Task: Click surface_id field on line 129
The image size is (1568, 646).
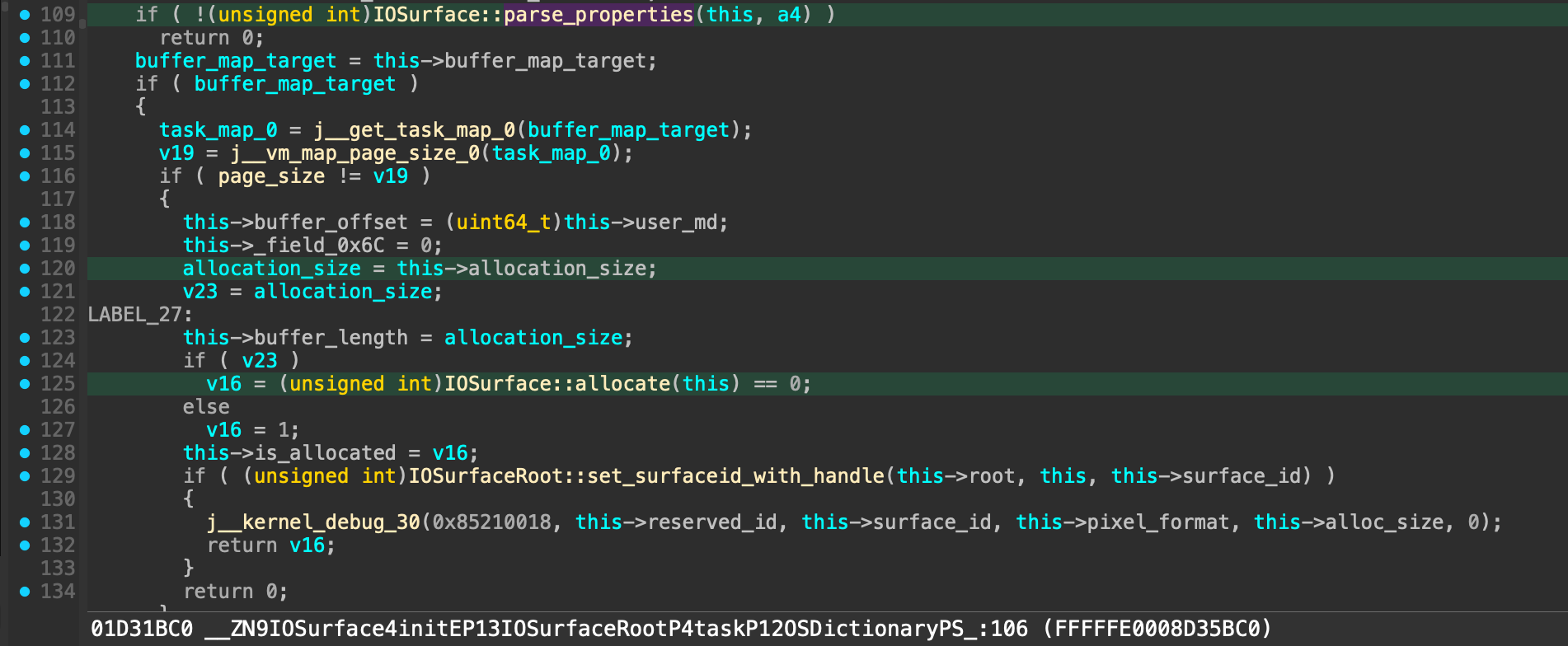Action: pos(1242,476)
